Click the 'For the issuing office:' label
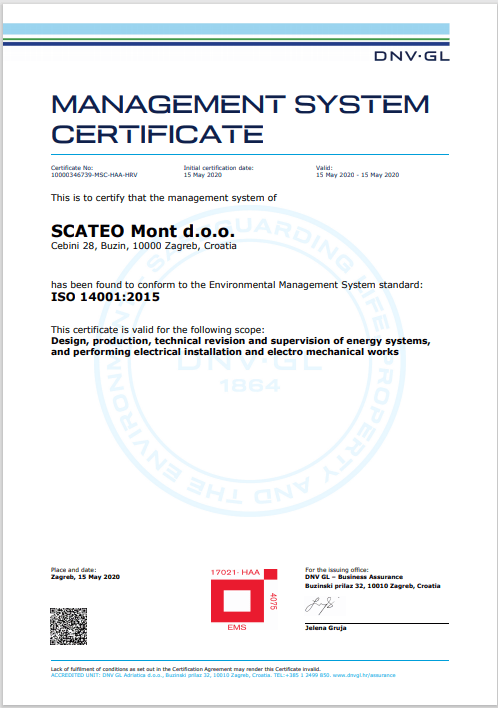The image size is (498, 708). (337, 570)
